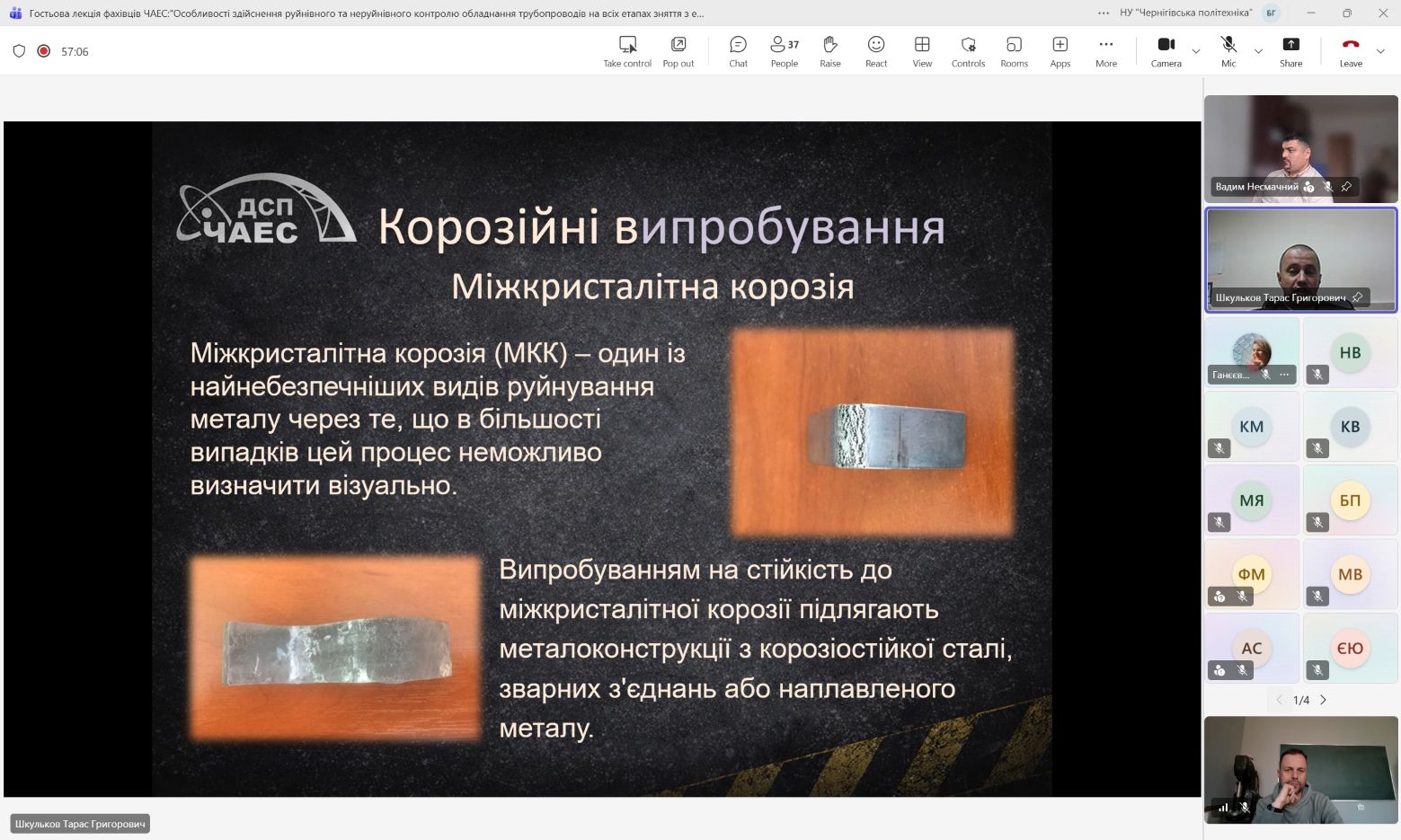The width and height of the screenshot is (1401, 840).
Task: Share your screen content
Action: (1290, 51)
